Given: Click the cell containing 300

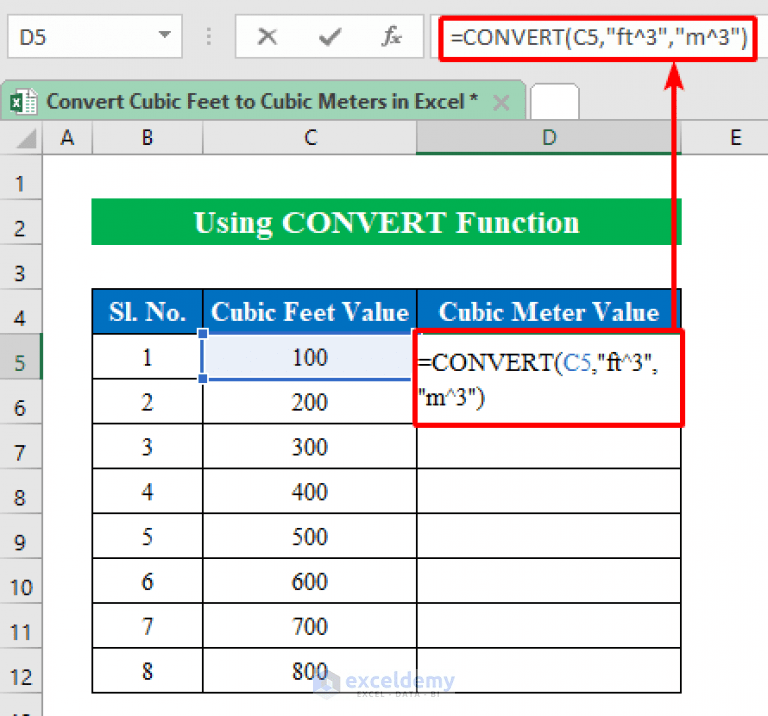Looking at the screenshot, I should click(310, 447).
